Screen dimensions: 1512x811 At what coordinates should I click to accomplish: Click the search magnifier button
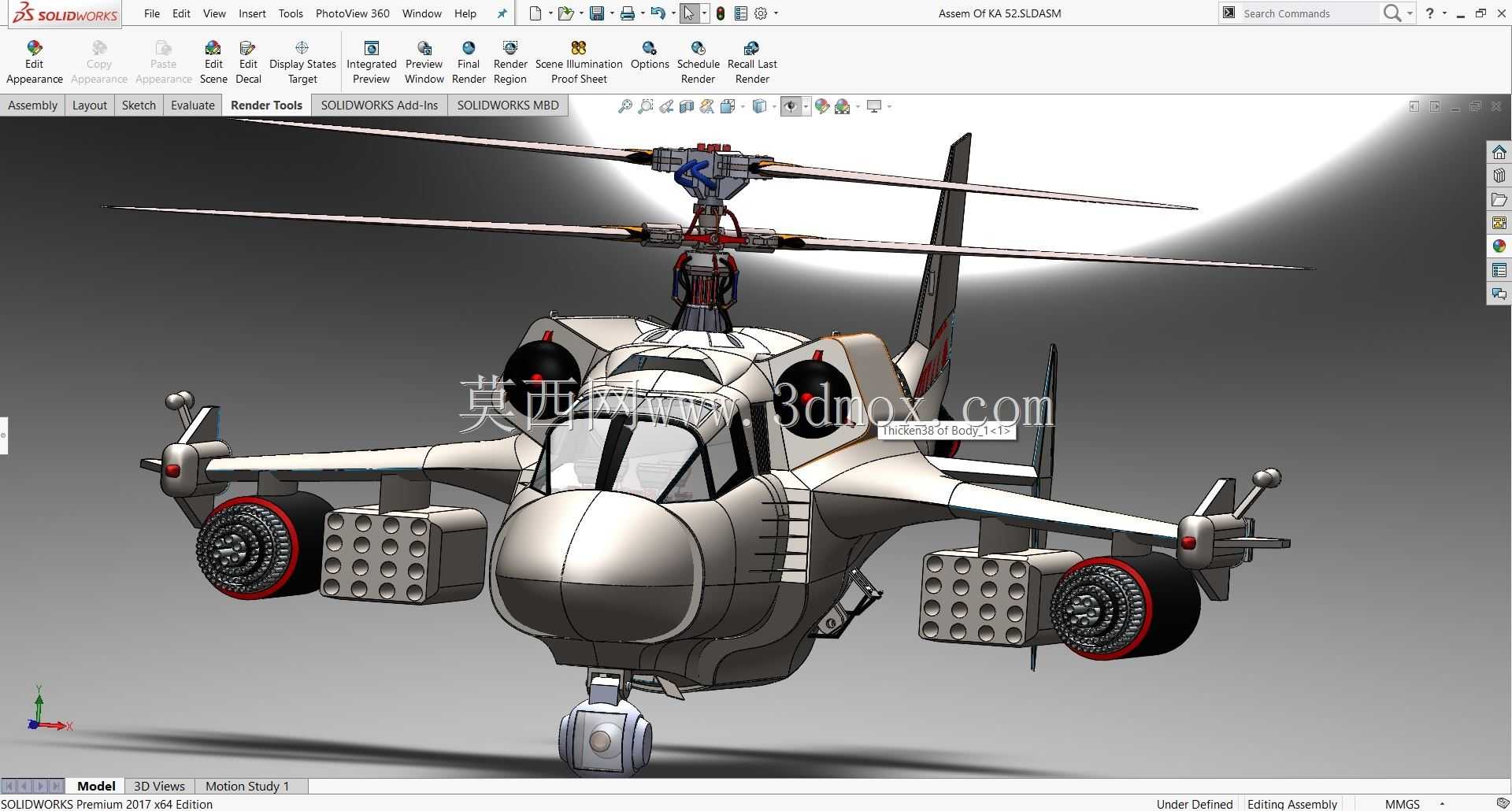(x=1392, y=13)
